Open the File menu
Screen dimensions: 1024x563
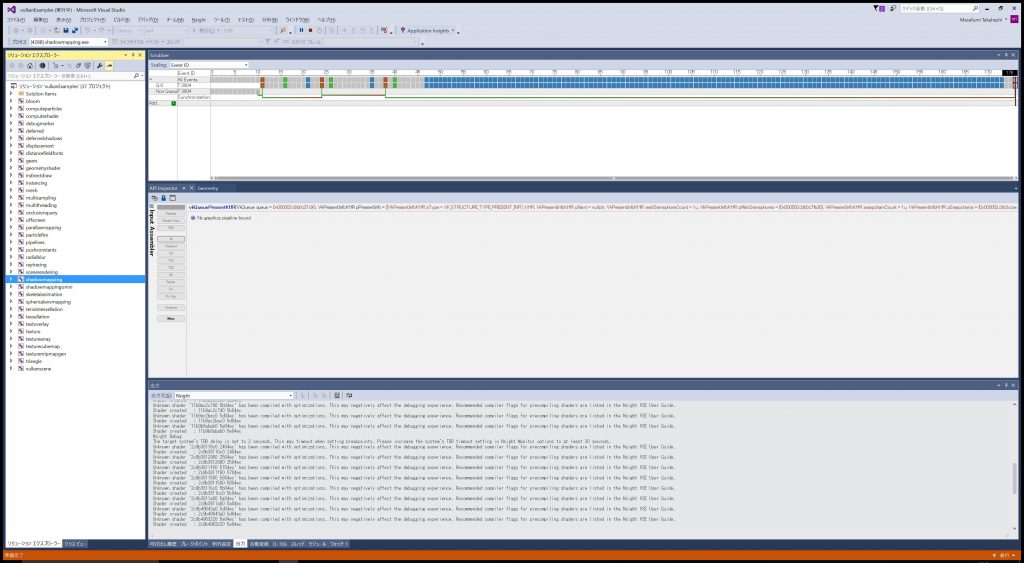tap(16, 20)
